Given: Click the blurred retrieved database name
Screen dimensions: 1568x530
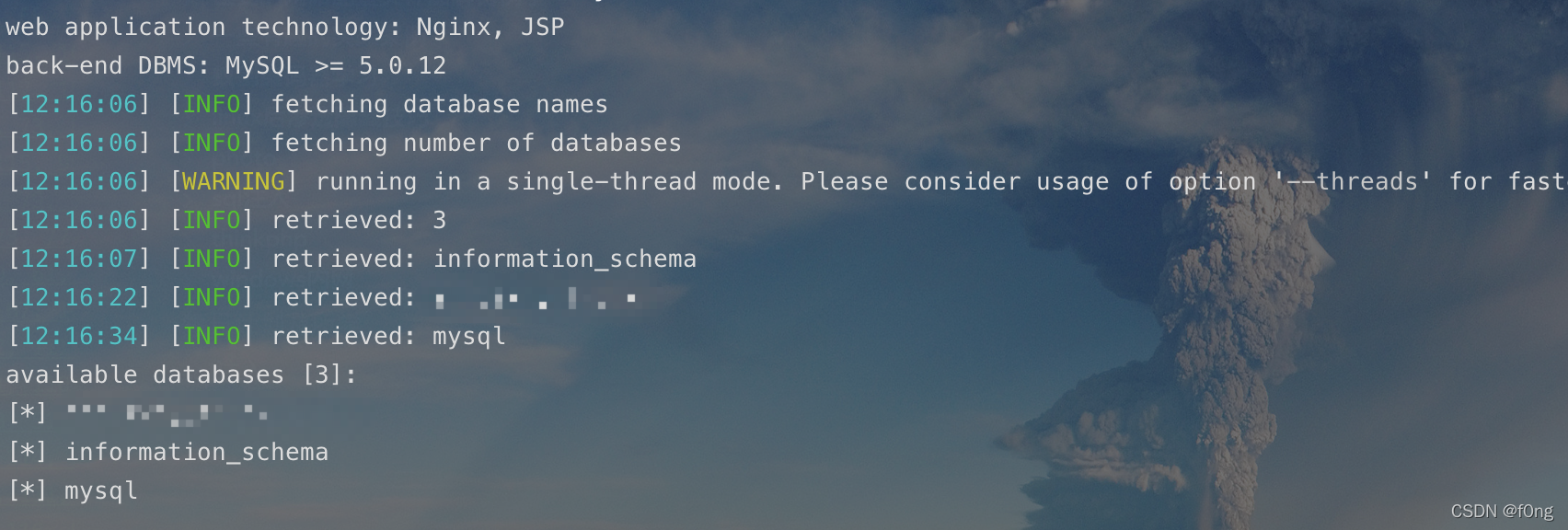Looking at the screenshot, I should (536, 298).
